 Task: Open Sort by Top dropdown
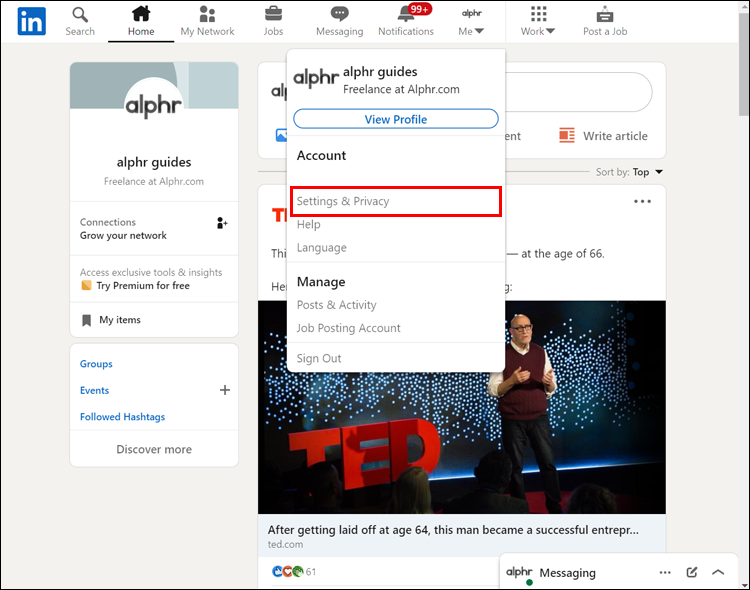point(629,172)
